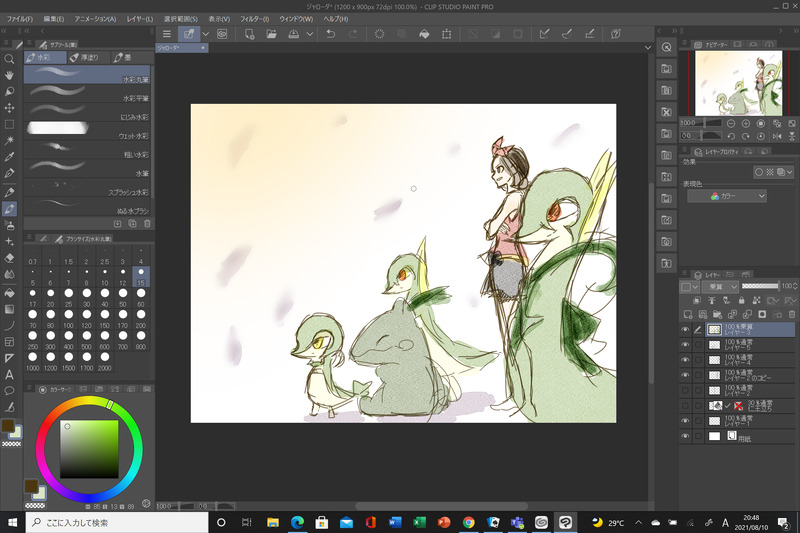Click the New raster layer icon in Layer panel
The height and width of the screenshot is (533, 800).
click(688, 314)
